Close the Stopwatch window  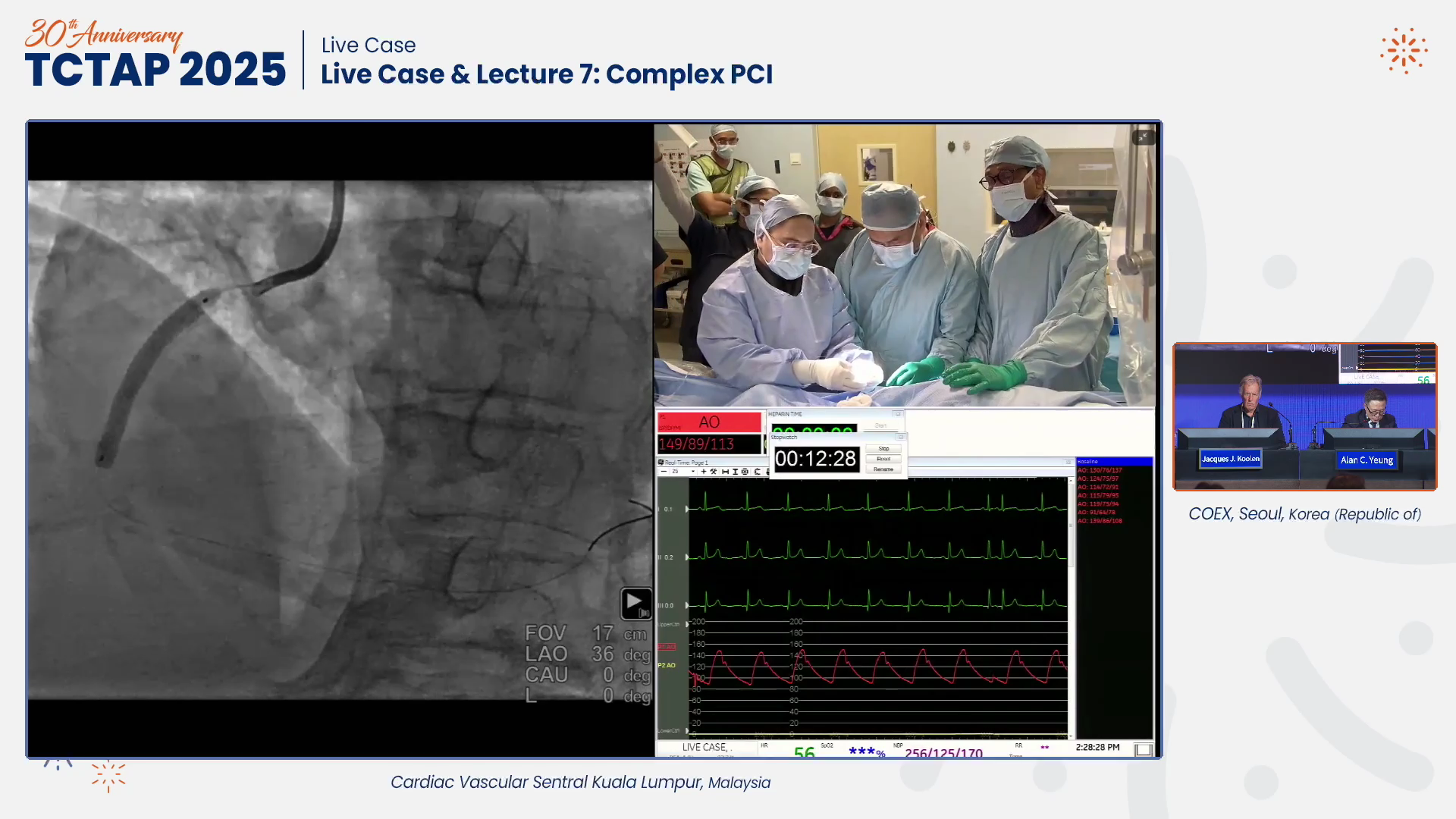pyautogui.click(x=901, y=437)
